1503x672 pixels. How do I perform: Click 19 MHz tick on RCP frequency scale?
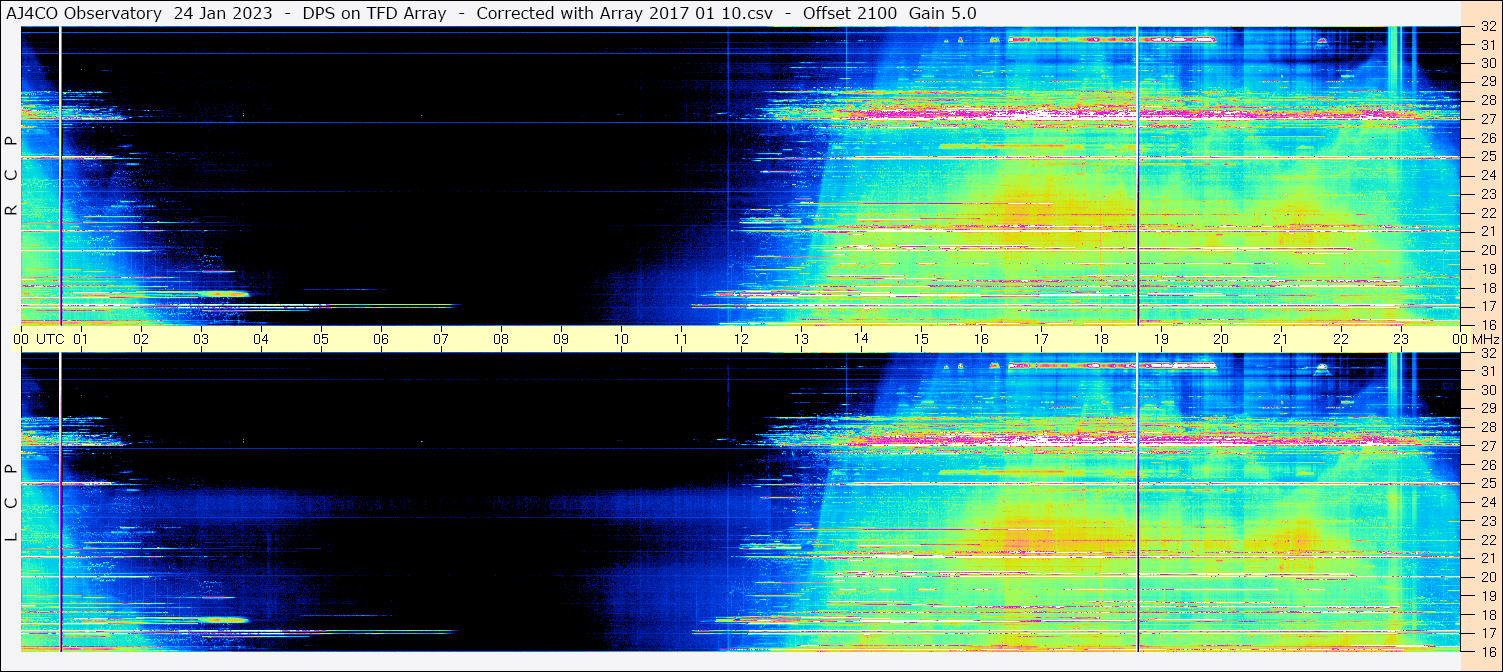[1487, 269]
